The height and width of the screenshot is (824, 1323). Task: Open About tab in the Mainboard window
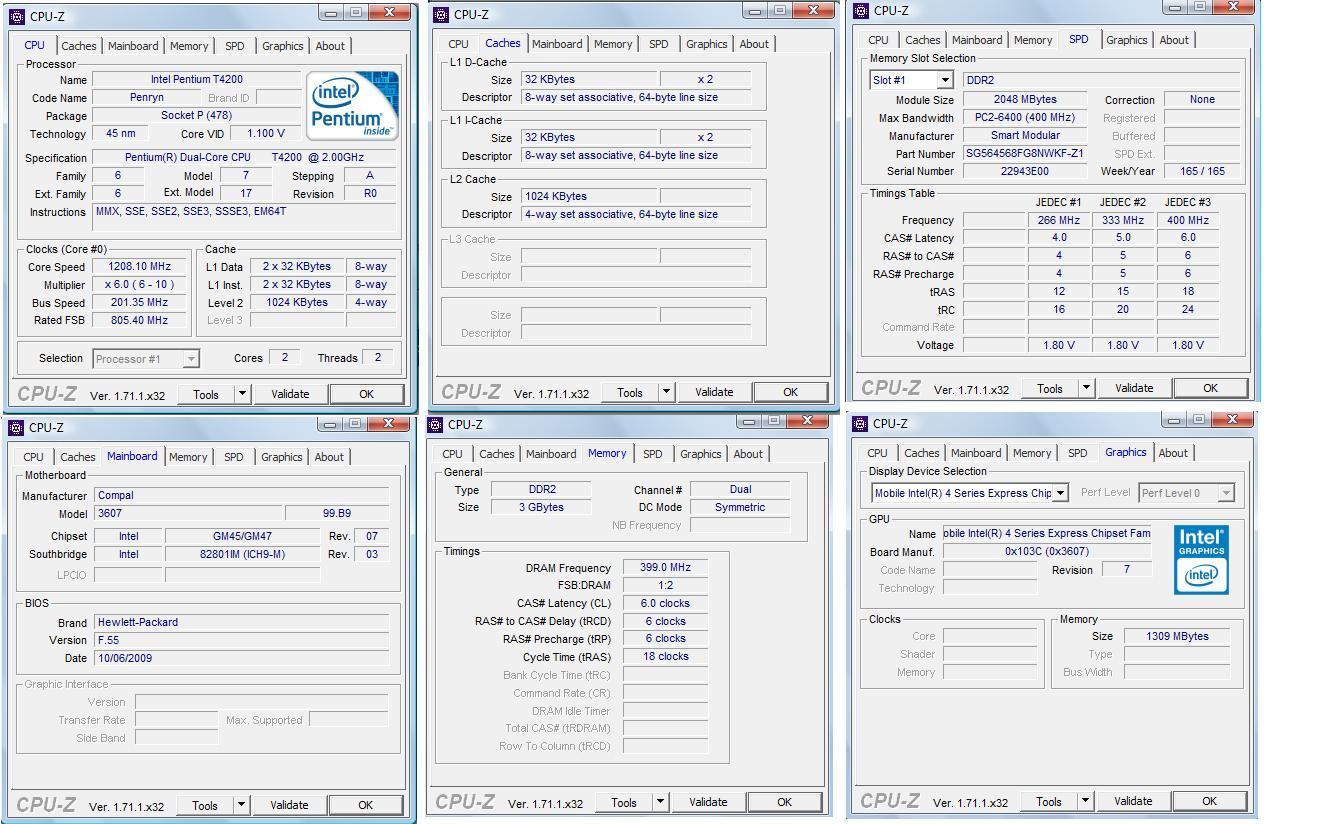tap(329, 457)
